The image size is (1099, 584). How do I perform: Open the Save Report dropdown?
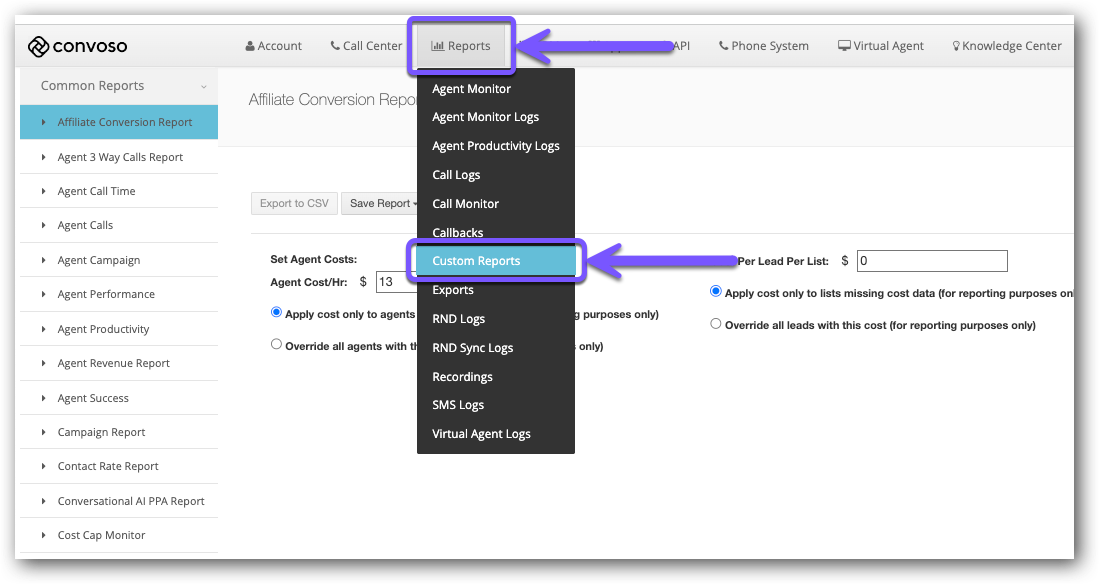pyautogui.click(x=381, y=203)
